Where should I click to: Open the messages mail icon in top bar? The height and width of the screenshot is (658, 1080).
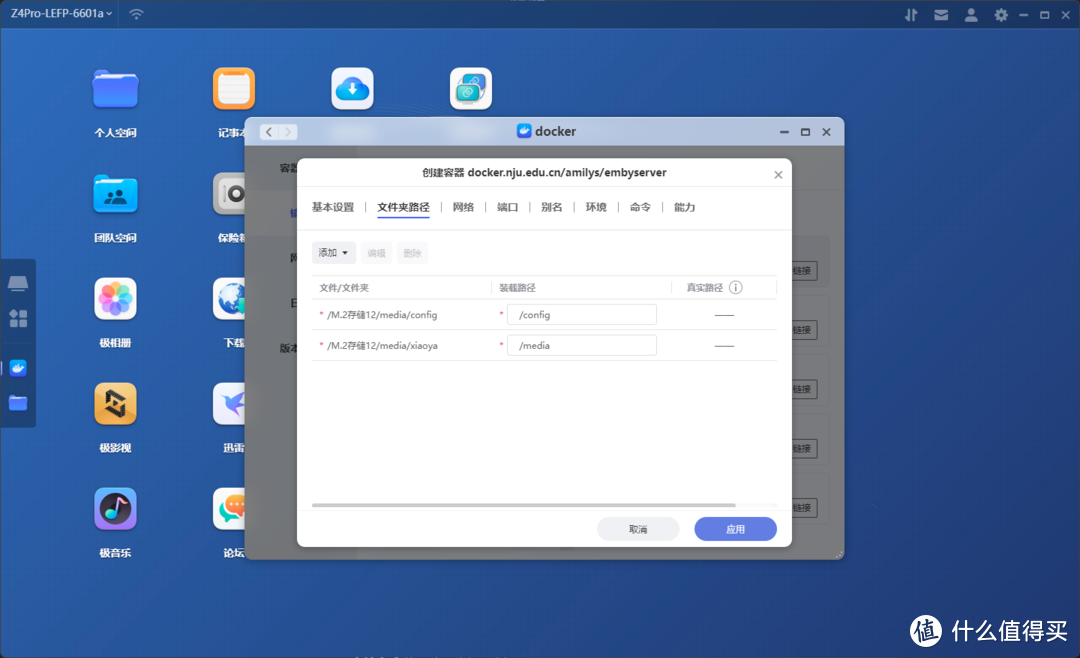click(941, 14)
